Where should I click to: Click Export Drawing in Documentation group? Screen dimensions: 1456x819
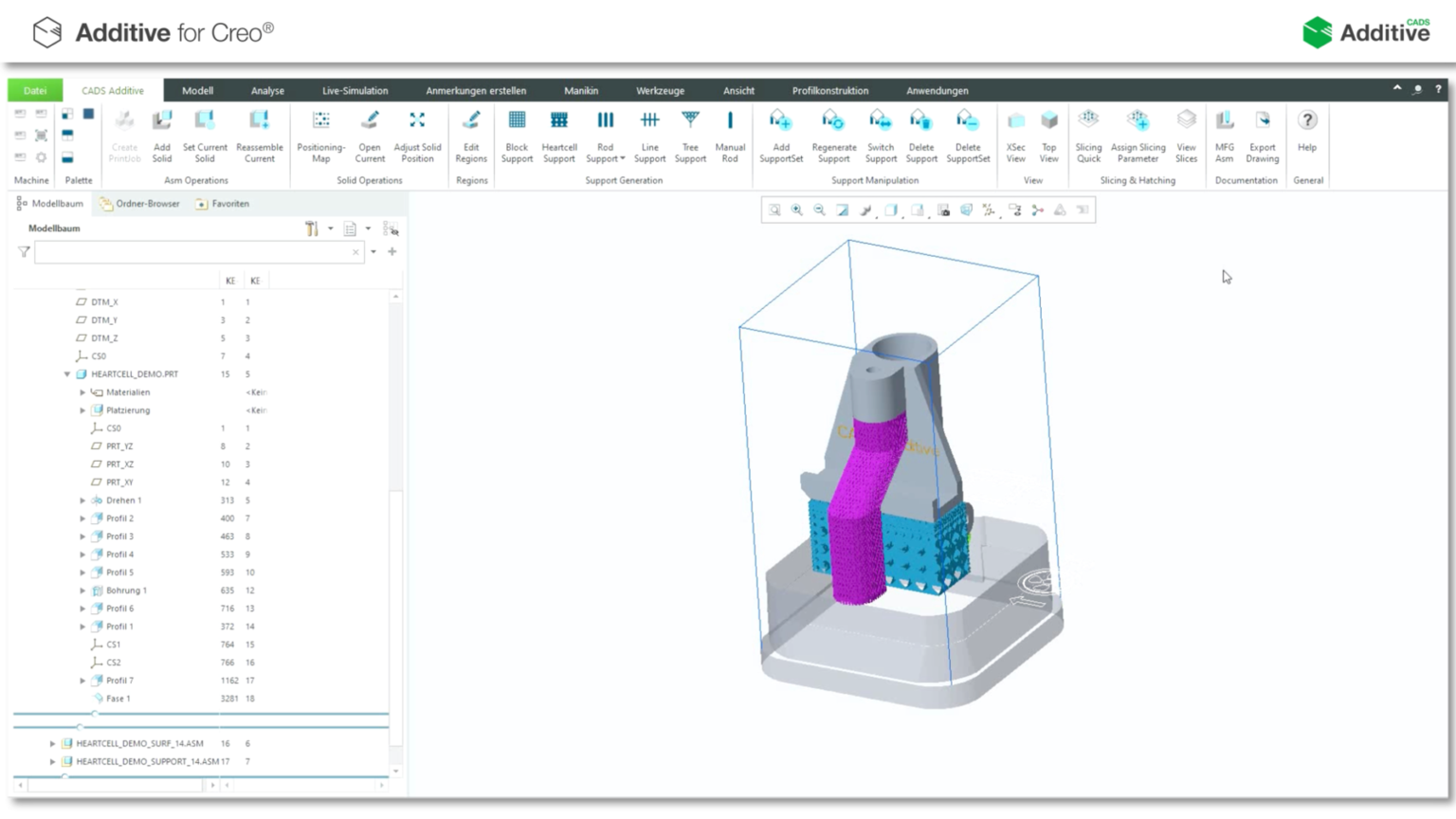click(x=1263, y=133)
